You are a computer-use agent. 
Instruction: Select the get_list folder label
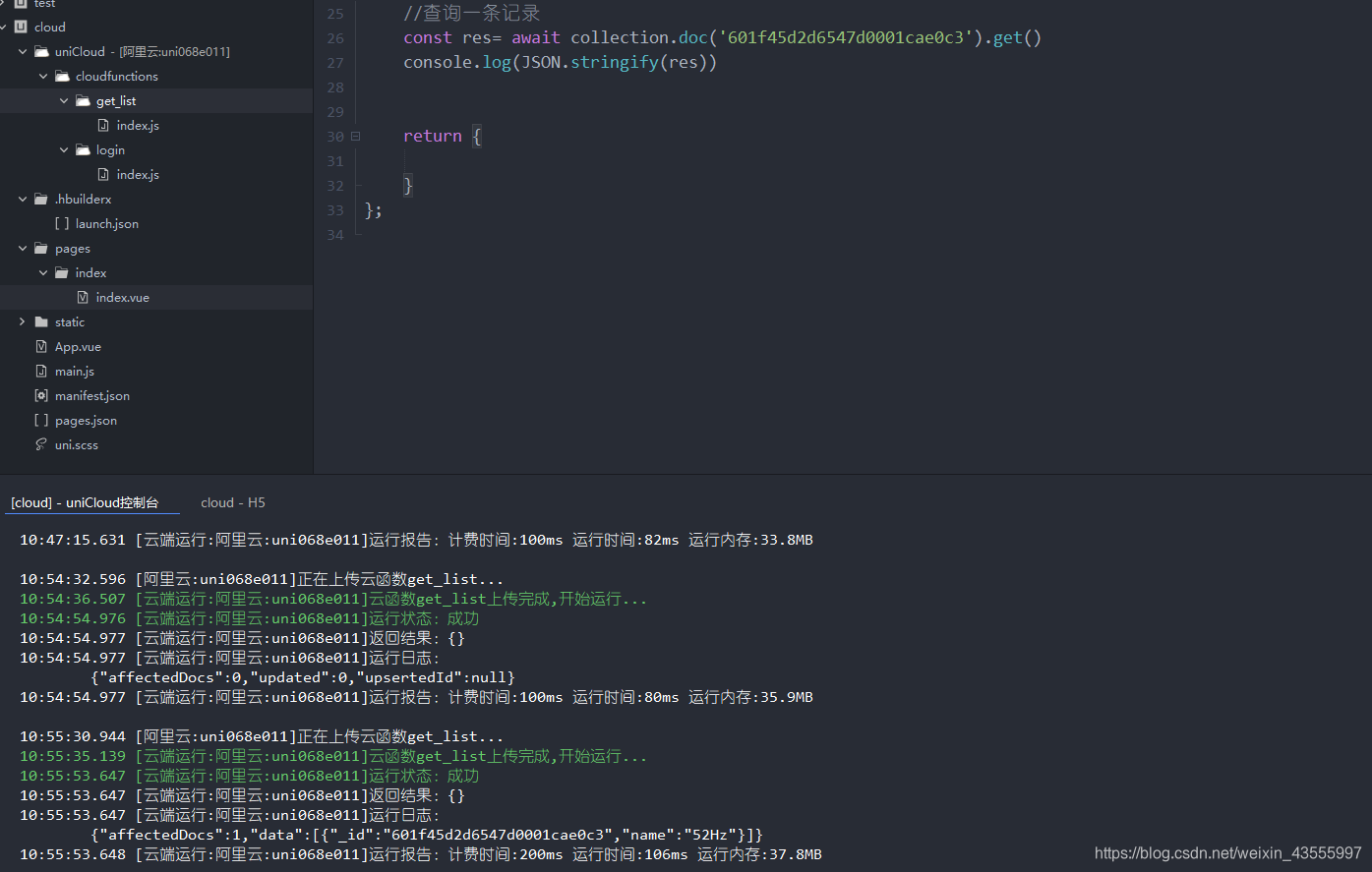[116, 101]
